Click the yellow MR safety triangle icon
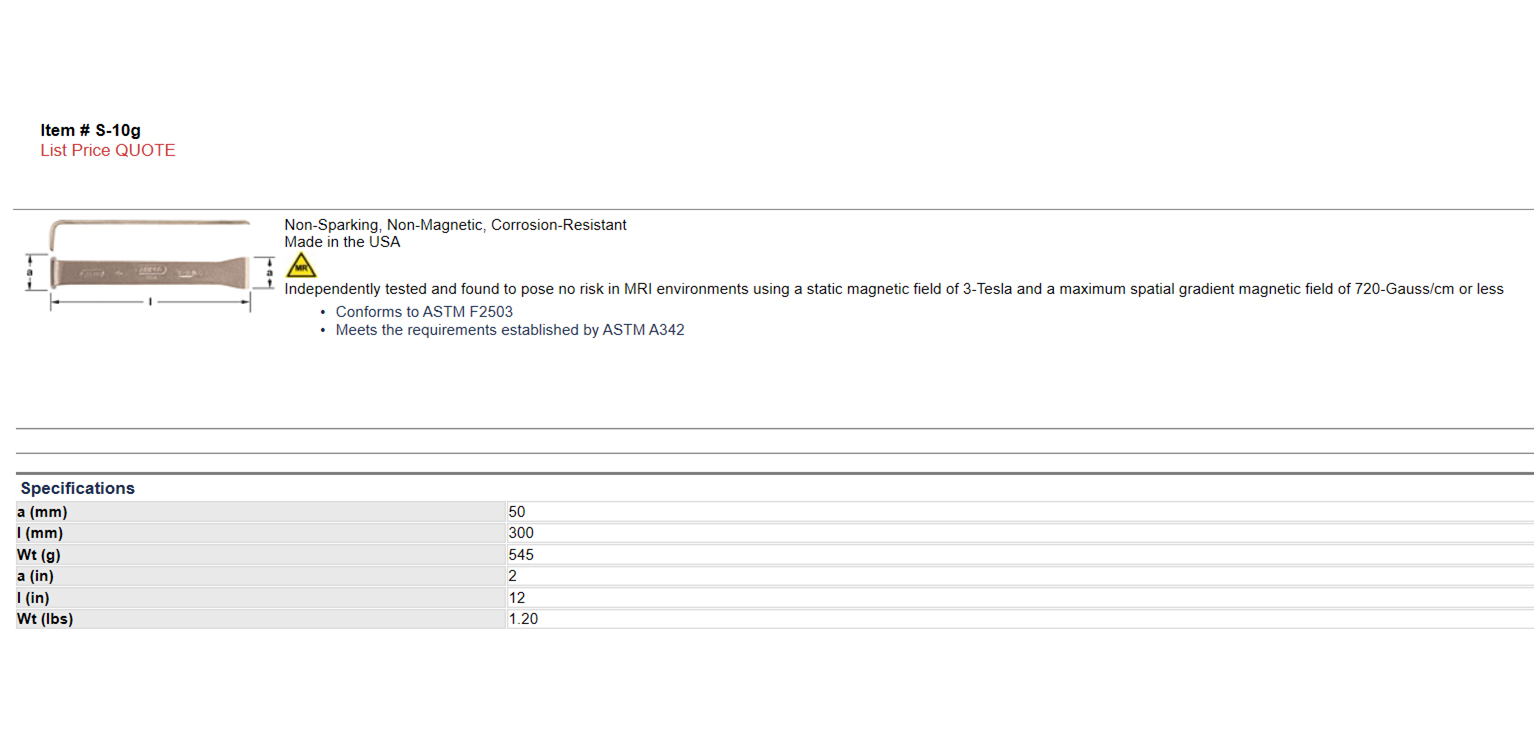The width and height of the screenshot is (1534, 742). tap(300, 266)
